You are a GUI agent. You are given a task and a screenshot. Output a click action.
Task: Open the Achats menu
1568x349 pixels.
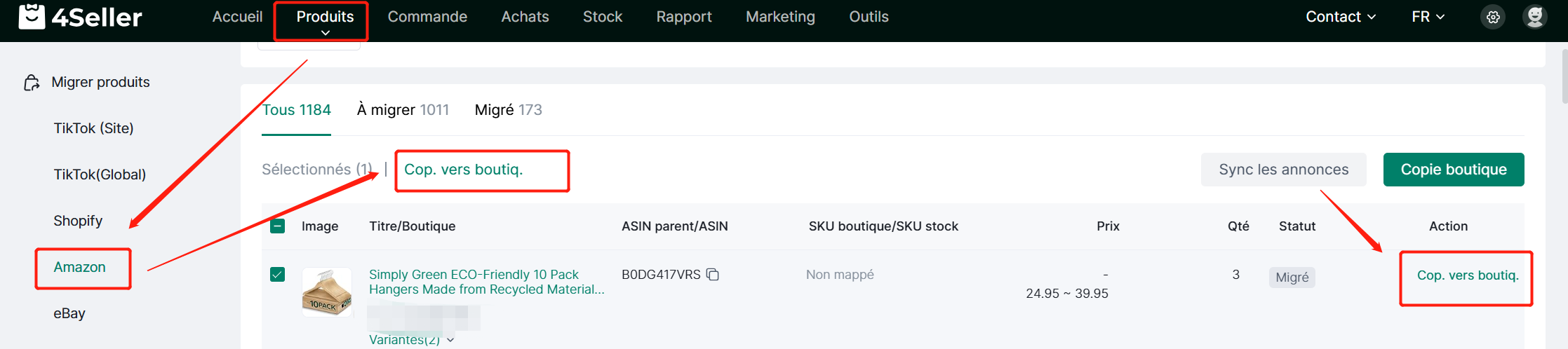tap(525, 17)
